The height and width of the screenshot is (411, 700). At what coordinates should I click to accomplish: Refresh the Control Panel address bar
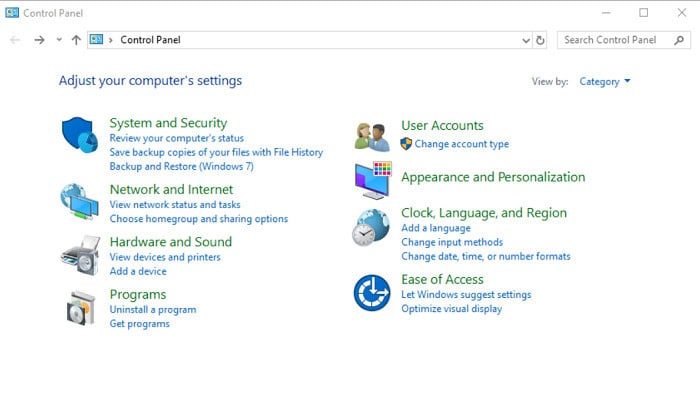pyautogui.click(x=540, y=40)
